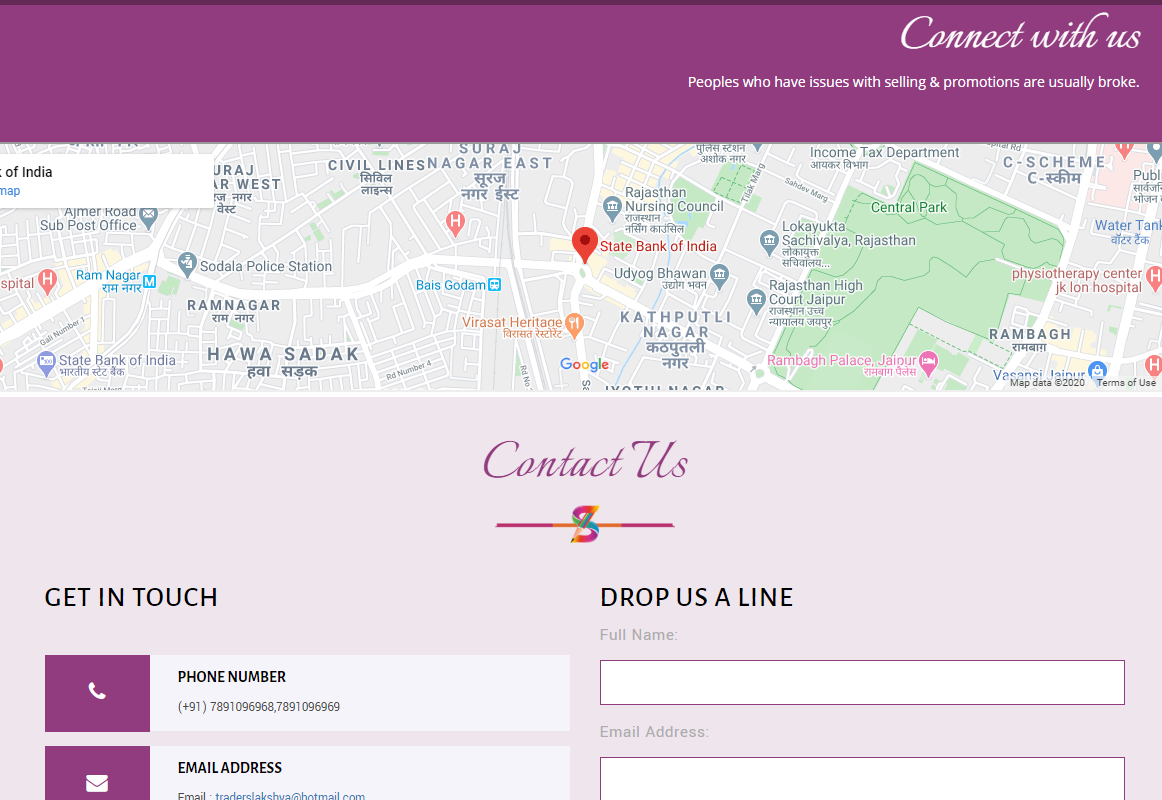Click into the Full Name input field
The height and width of the screenshot is (800, 1162).
862,682
